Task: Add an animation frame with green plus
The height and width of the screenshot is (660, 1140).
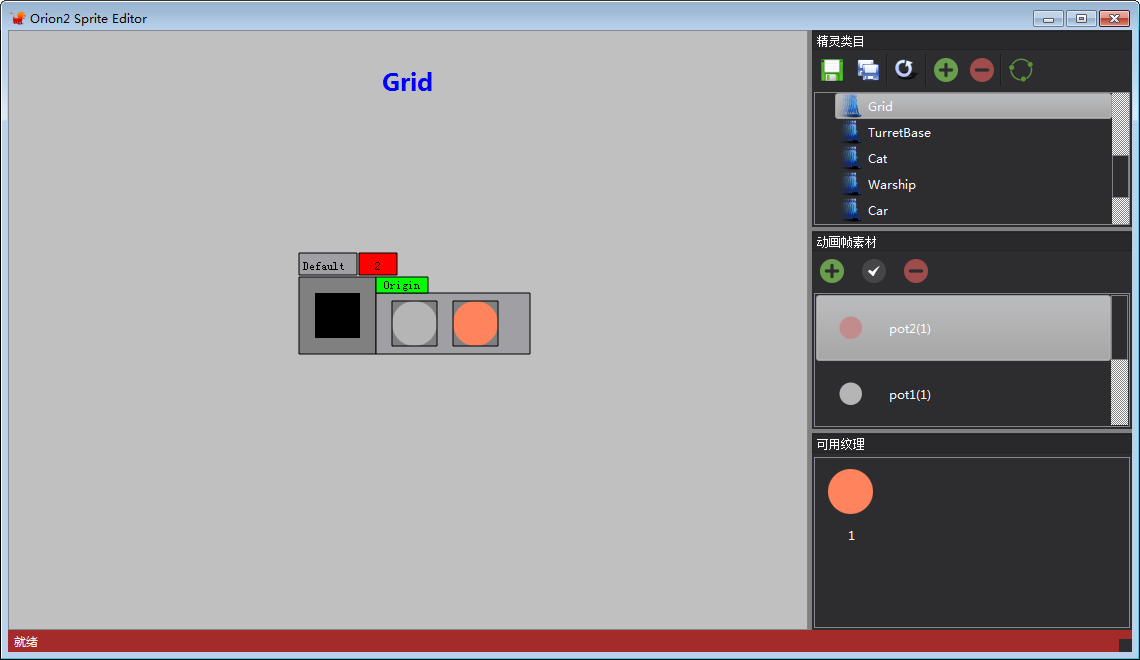Action: (x=832, y=271)
